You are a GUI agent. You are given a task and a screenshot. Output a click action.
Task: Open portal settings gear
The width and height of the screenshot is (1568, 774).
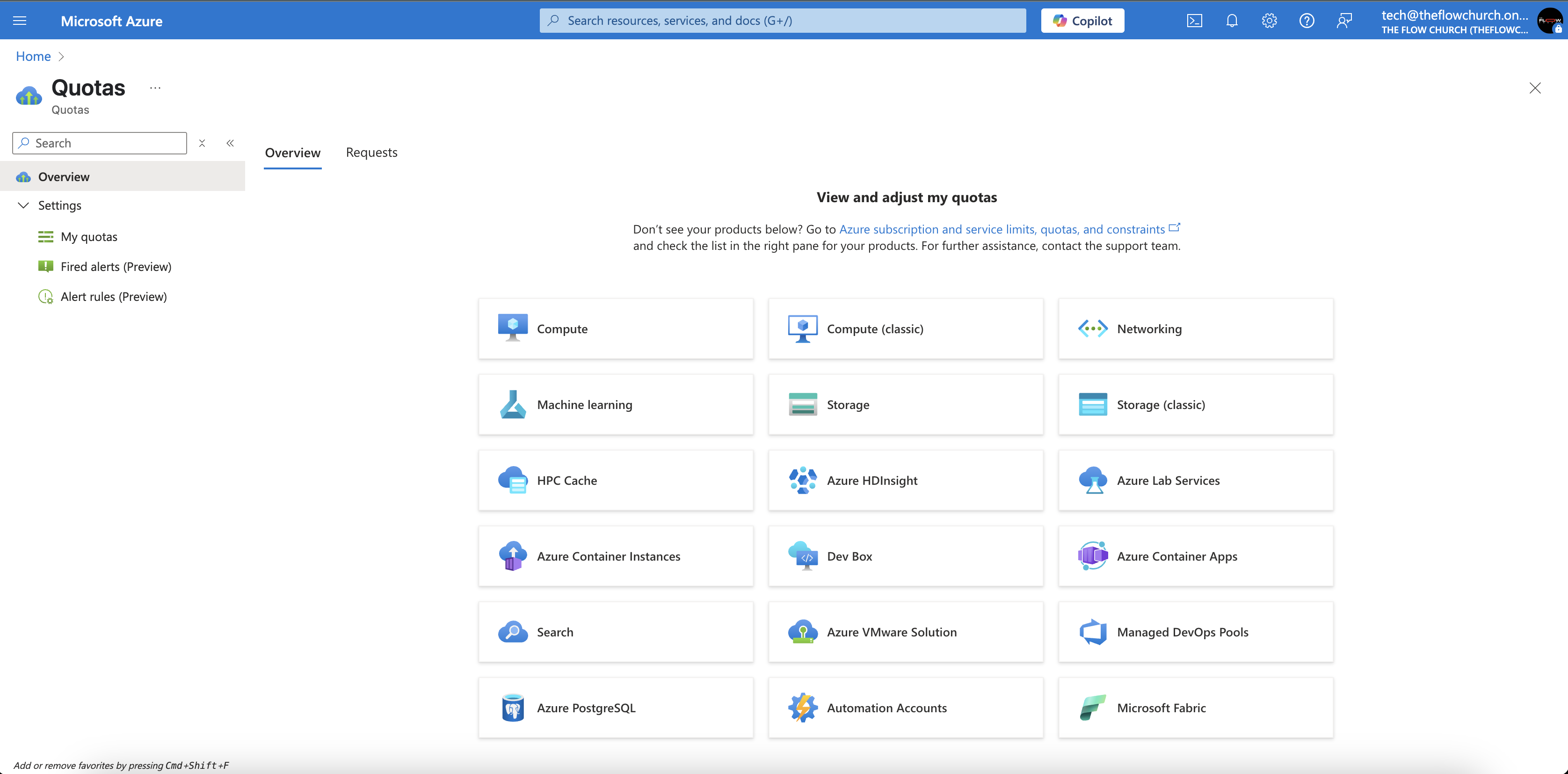click(1269, 20)
